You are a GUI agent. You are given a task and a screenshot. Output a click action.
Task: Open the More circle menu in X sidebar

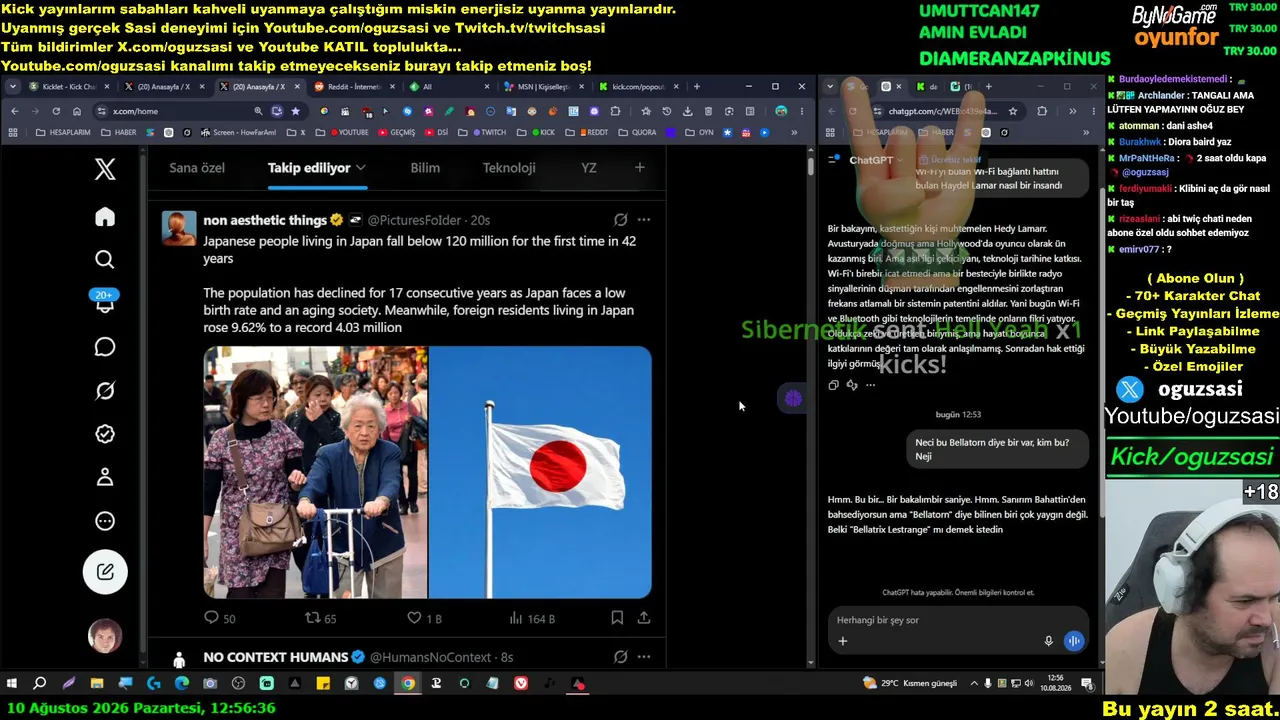point(105,521)
